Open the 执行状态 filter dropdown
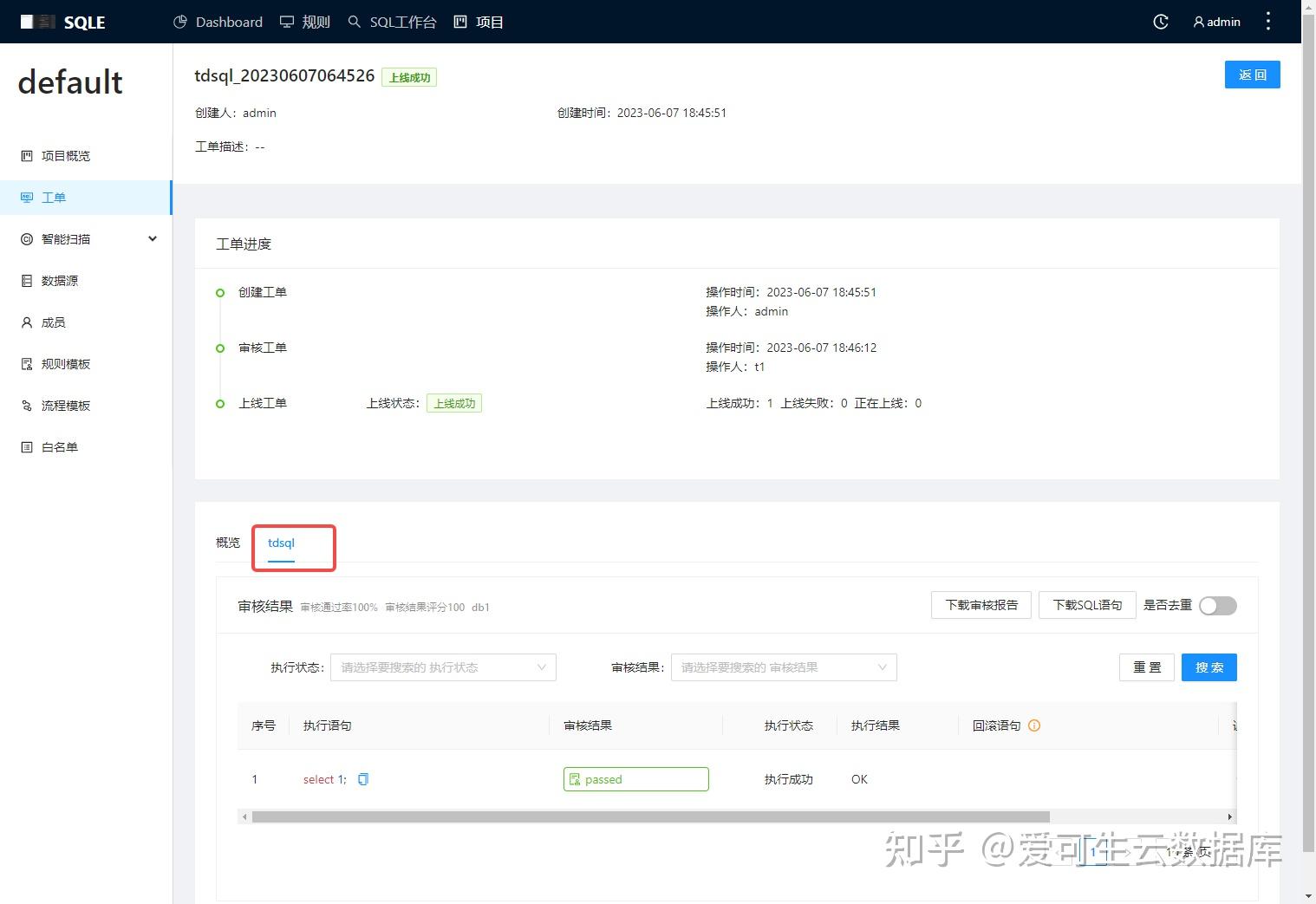This screenshot has height=904, width=1316. 442,667
